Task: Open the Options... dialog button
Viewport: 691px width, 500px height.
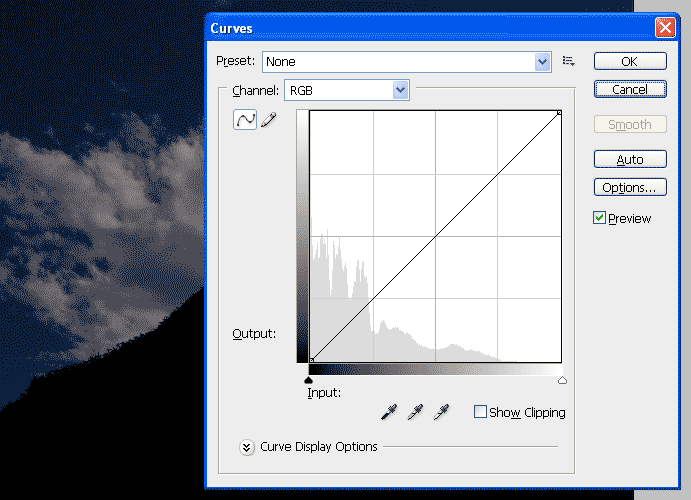Action: point(630,188)
